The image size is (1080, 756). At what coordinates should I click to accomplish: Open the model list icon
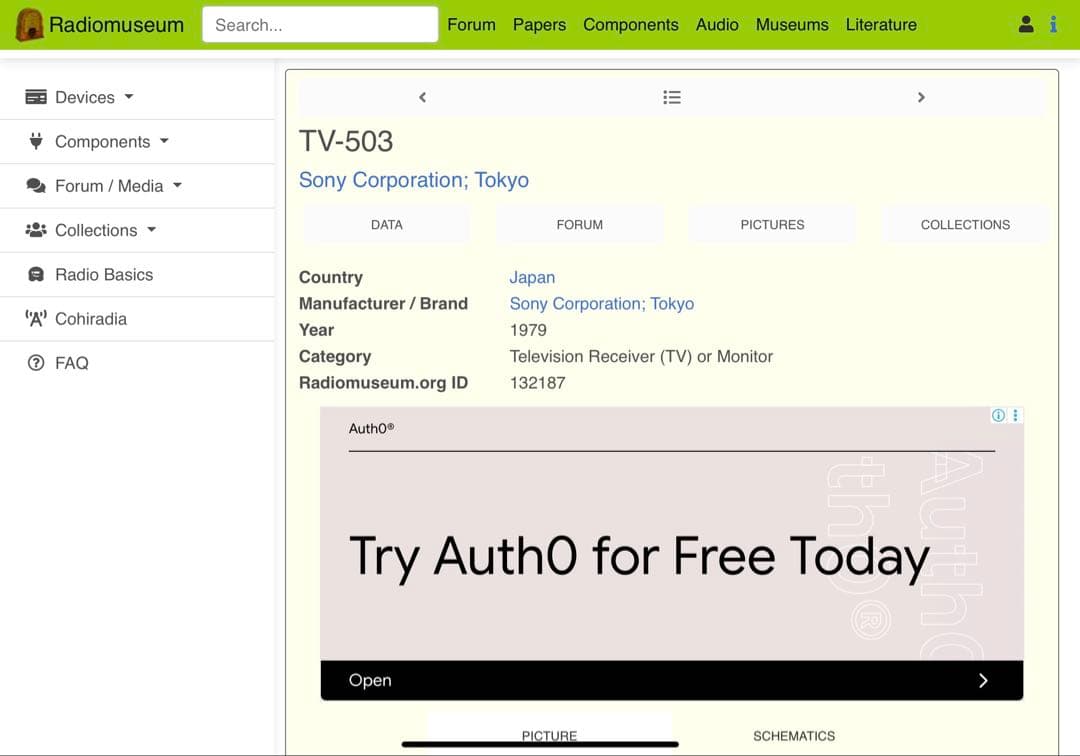pyautogui.click(x=672, y=97)
